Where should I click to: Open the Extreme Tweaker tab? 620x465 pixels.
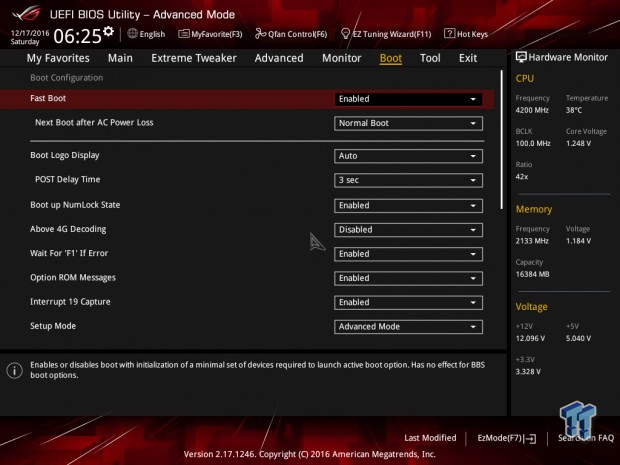tap(194, 58)
